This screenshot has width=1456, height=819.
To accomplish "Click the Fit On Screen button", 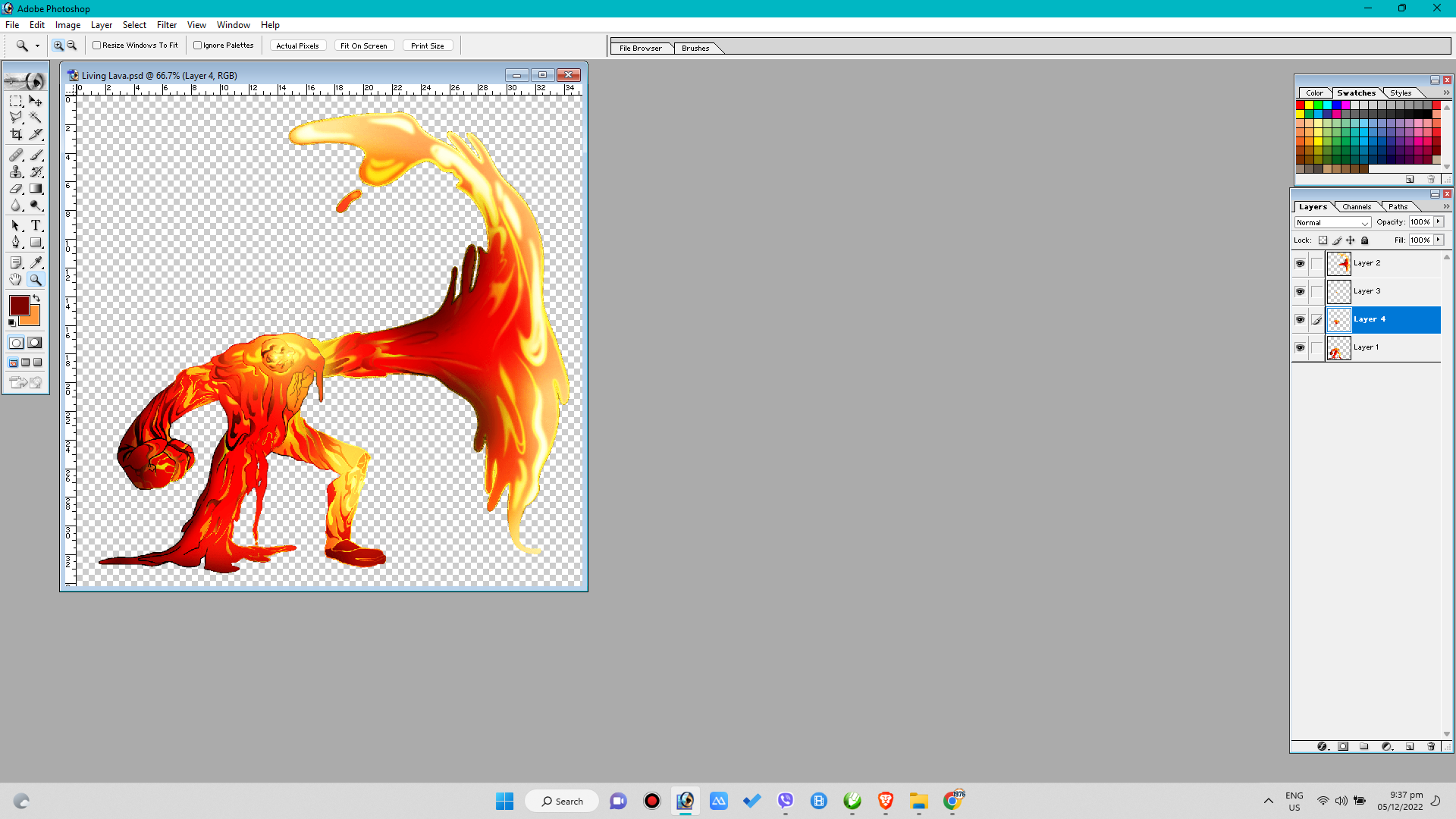I will (x=364, y=46).
